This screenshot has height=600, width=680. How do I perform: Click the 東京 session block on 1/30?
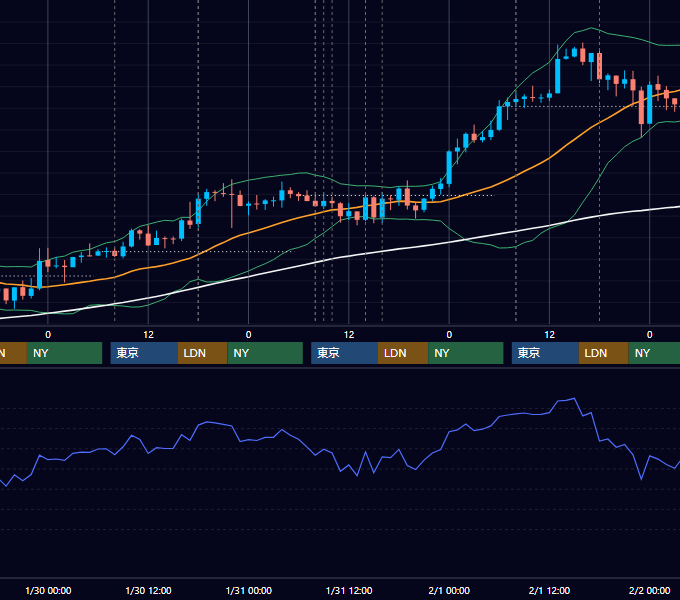144,353
